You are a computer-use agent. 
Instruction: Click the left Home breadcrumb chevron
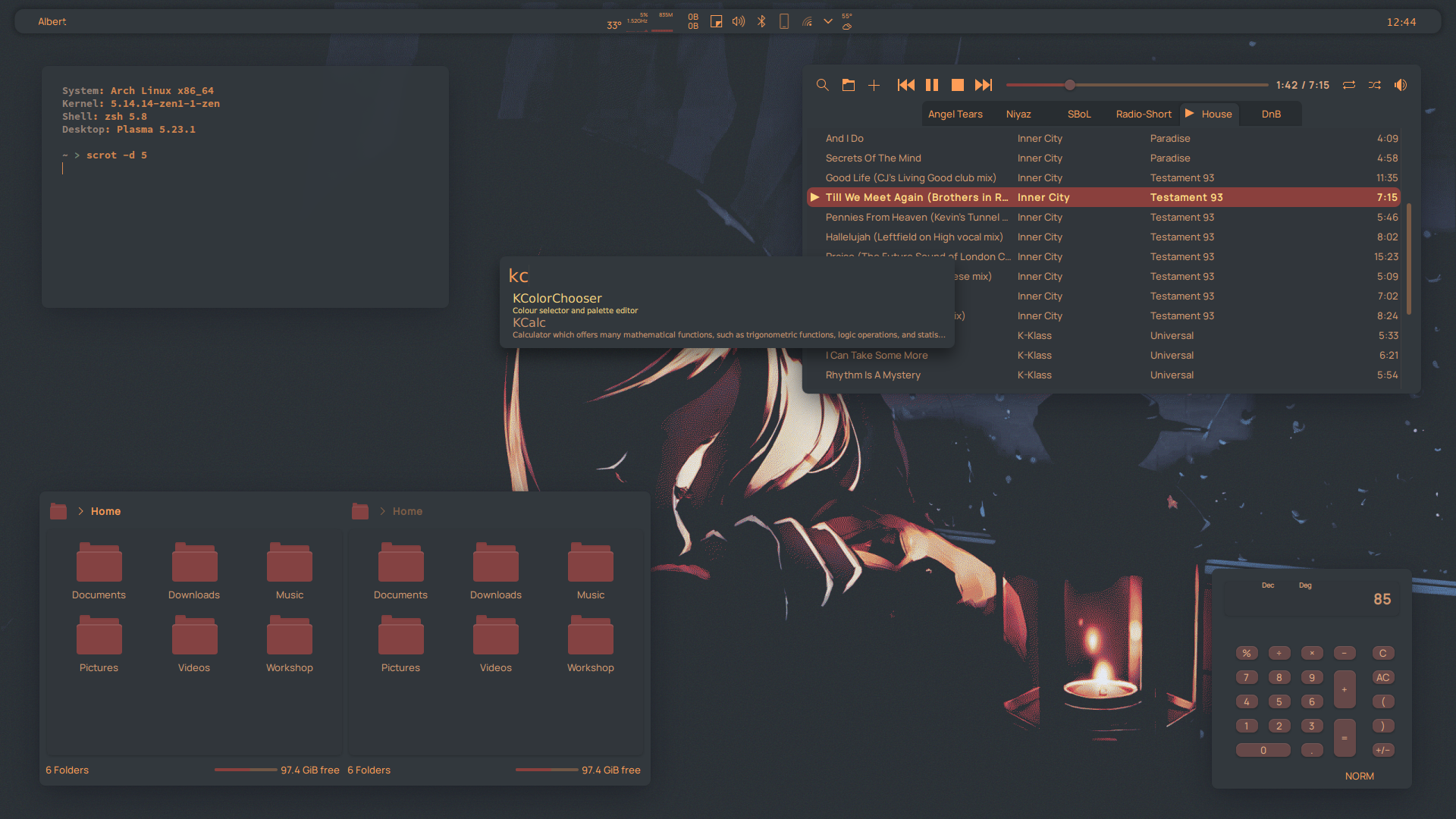80,511
